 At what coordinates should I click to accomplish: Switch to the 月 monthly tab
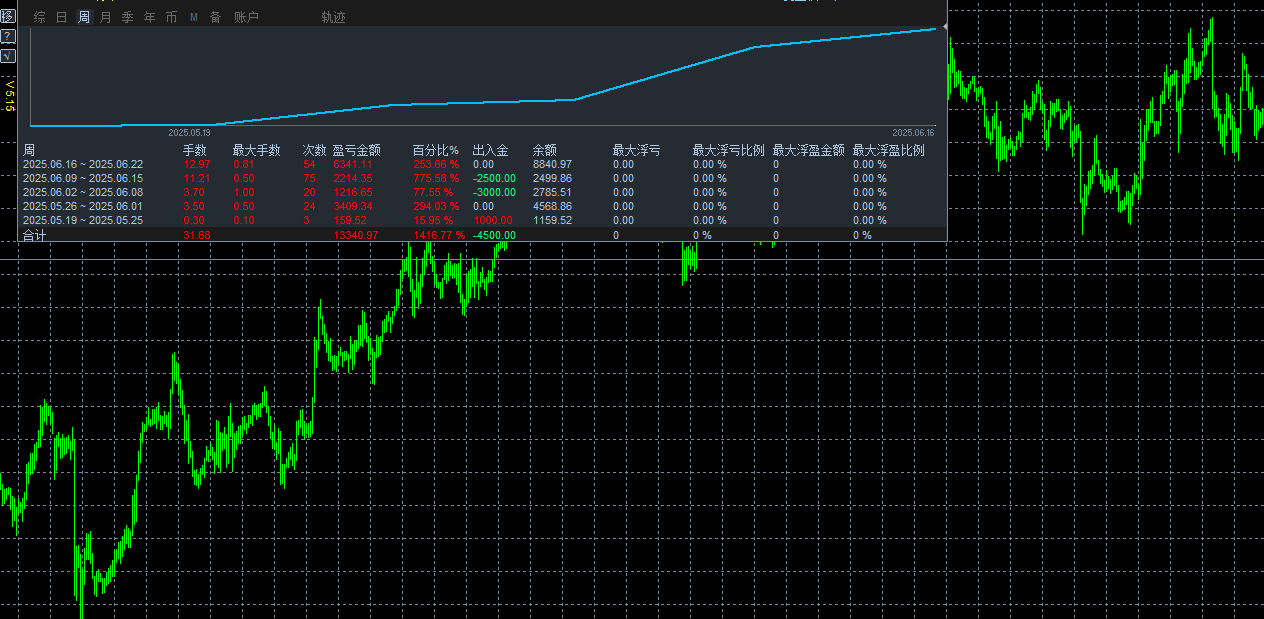coord(106,17)
